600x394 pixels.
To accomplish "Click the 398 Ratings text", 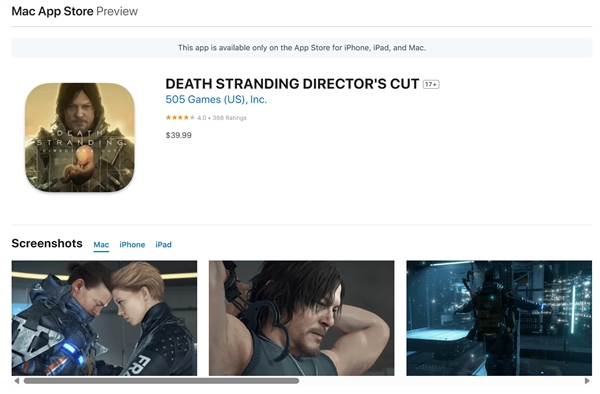I will point(230,118).
